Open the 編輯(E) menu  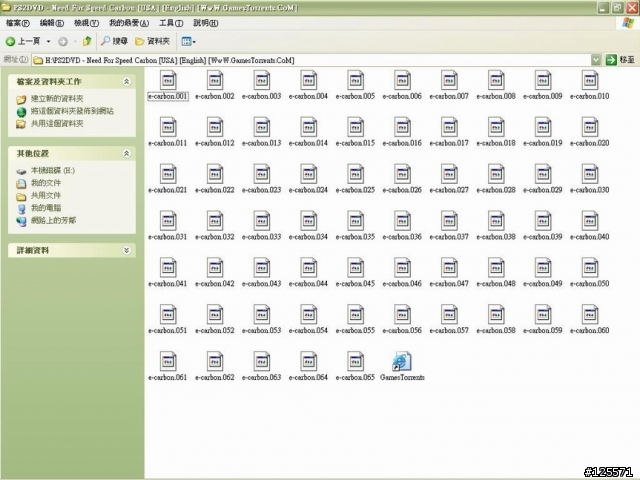click(x=51, y=23)
